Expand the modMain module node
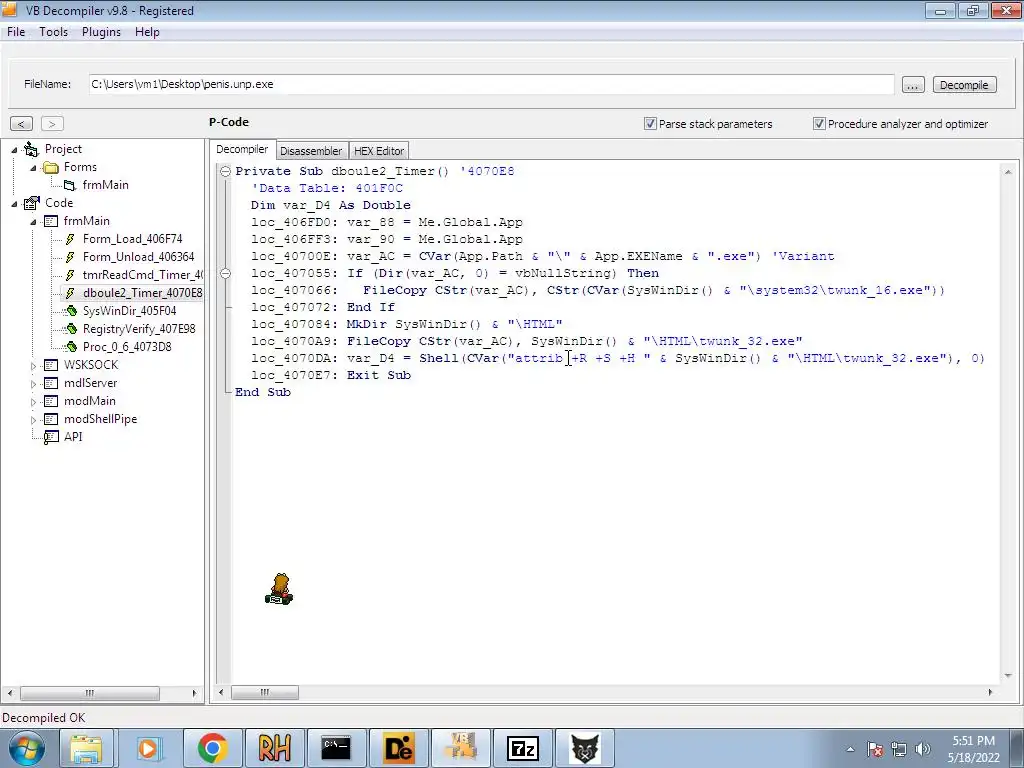1024x768 pixels. pyautogui.click(x=33, y=402)
